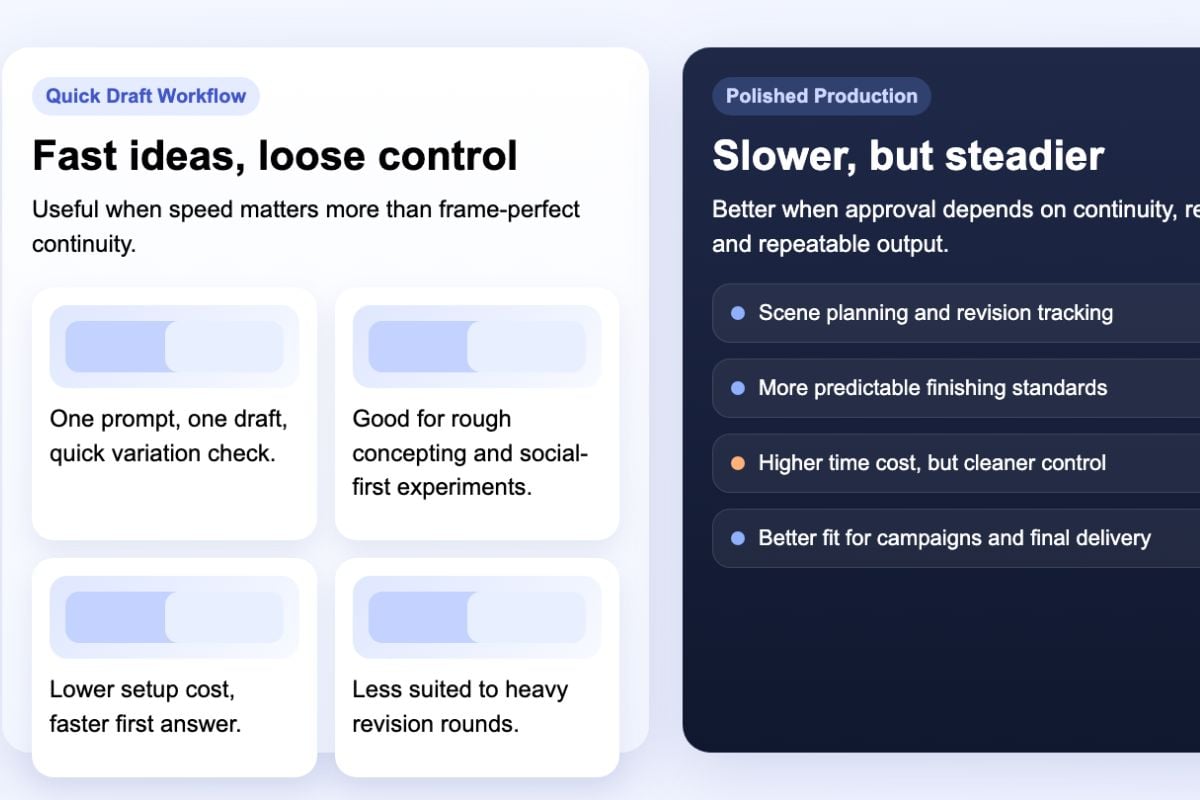Image resolution: width=1200 pixels, height=800 pixels.
Task: Click the blue dot beside Scene planning
Action: coord(738,313)
